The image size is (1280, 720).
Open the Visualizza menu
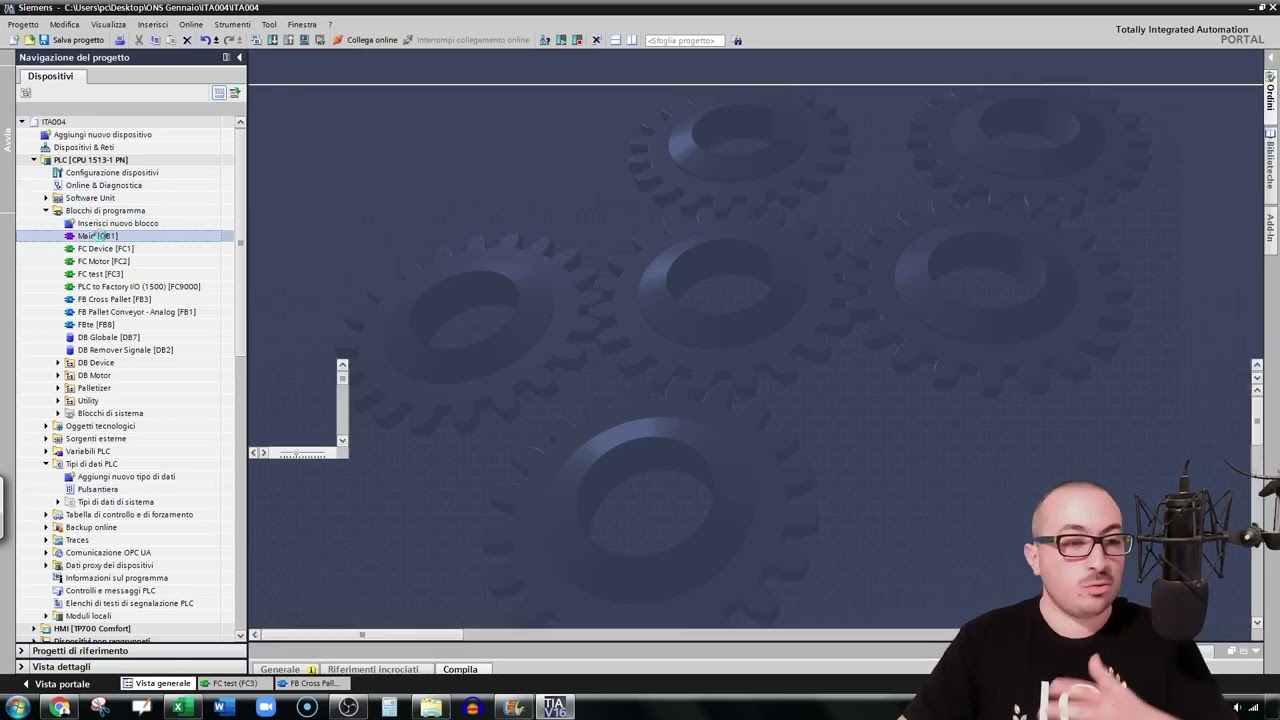[x=108, y=24]
